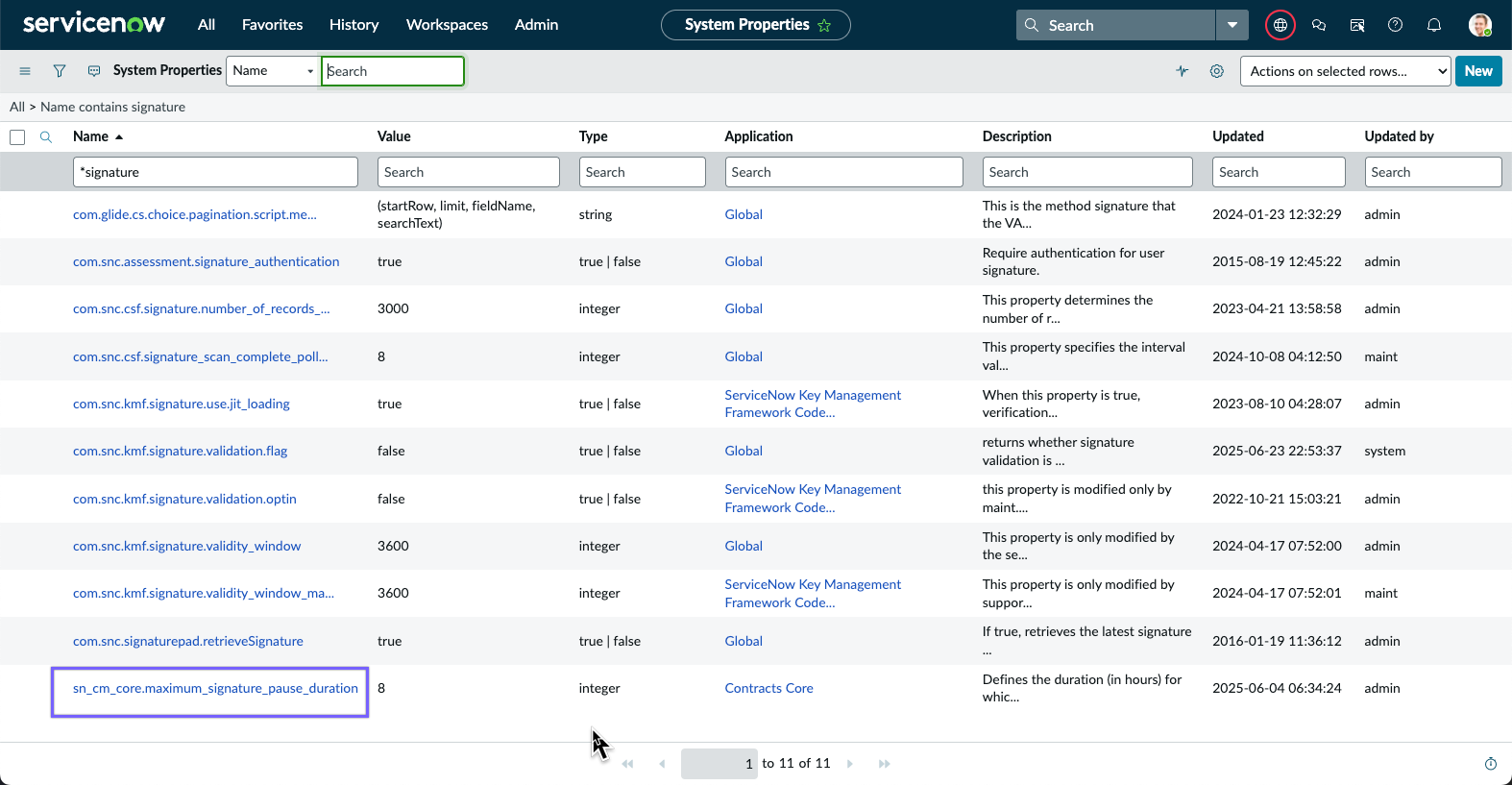Click Name contains signature breadcrumb
This screenshot has width=1512, height=785.
pyautogui.click(x=113, y=108)
